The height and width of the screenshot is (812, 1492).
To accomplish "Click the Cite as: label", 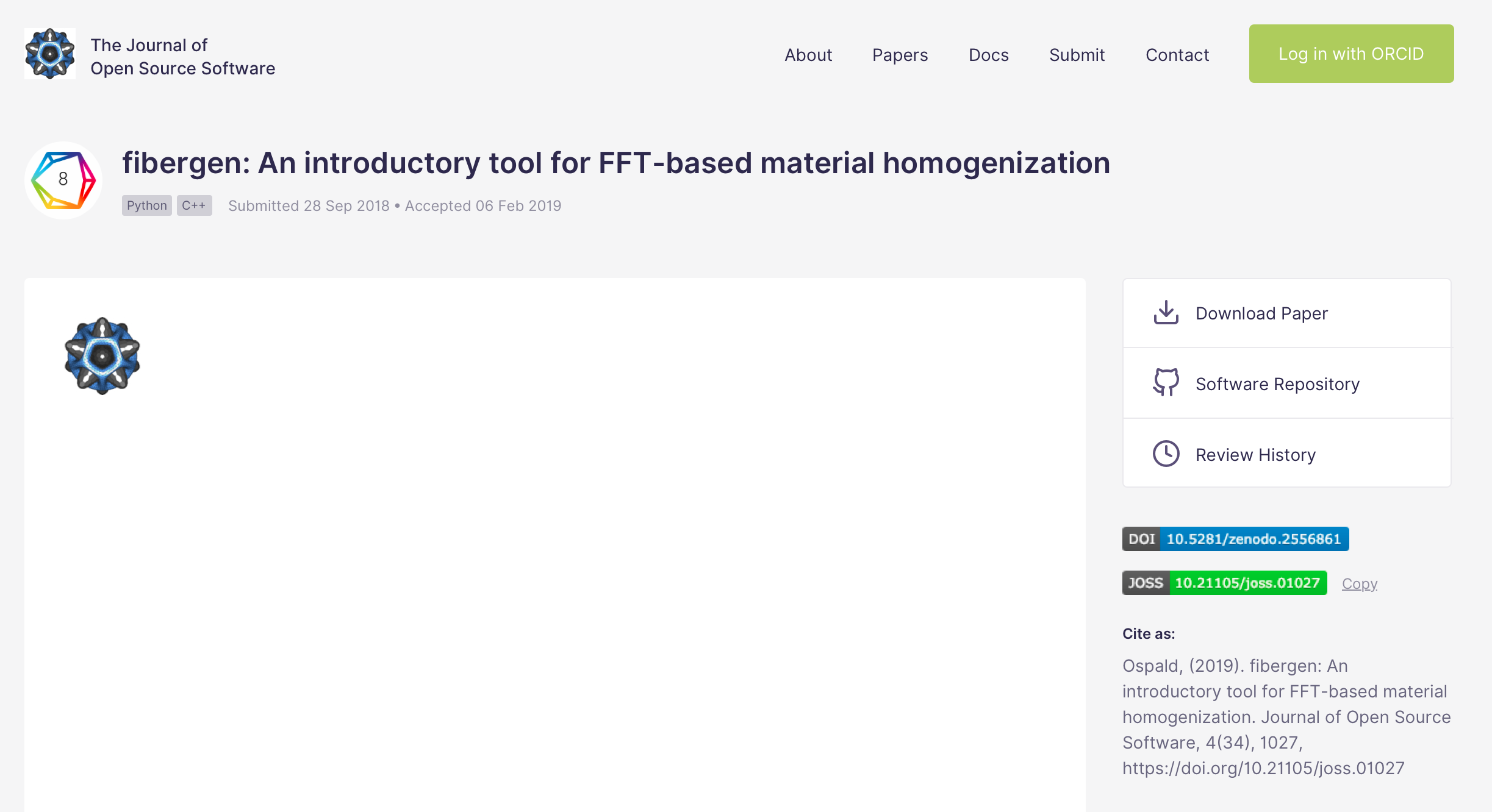I will point(1149,634).
